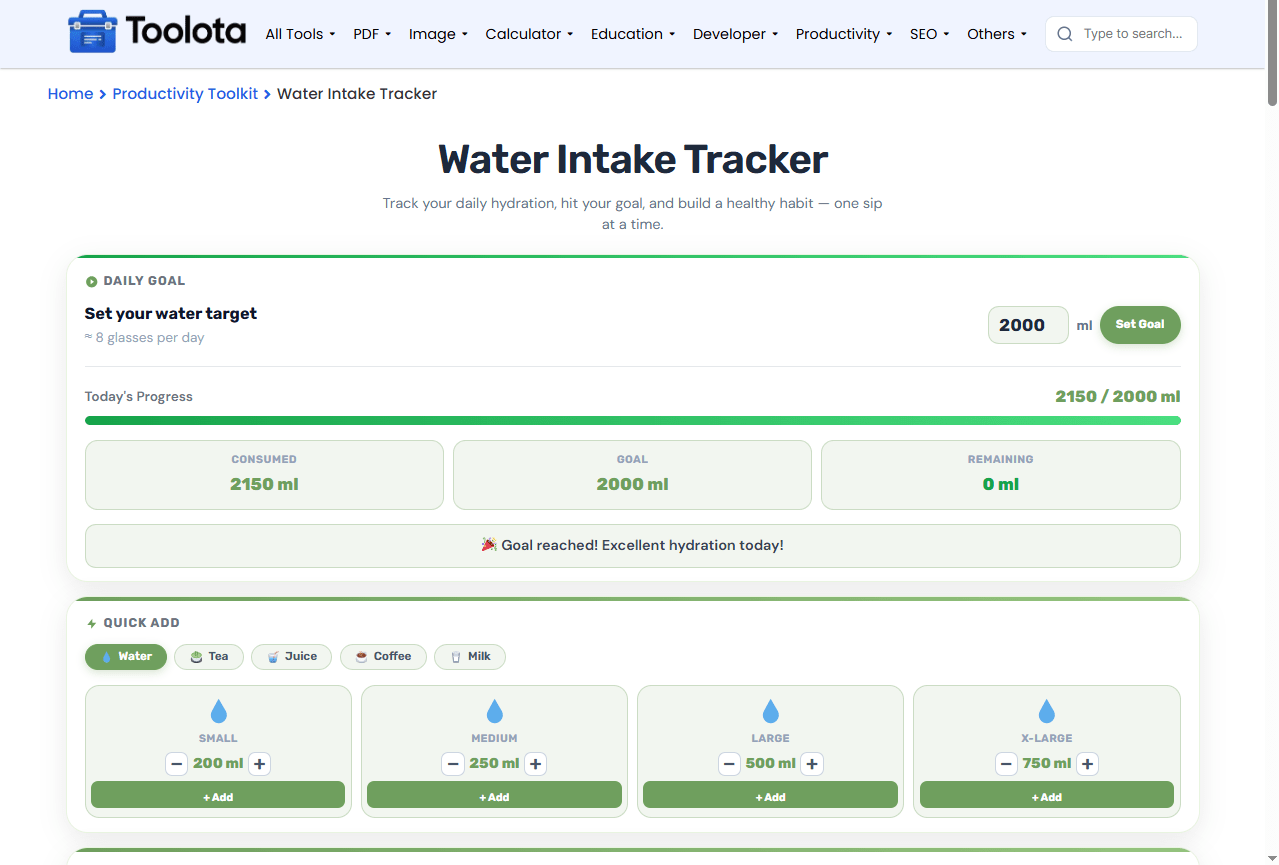1279x865 pixels.
Task: Click the X-Large water drop icon
Action: tap(1046, 712)
